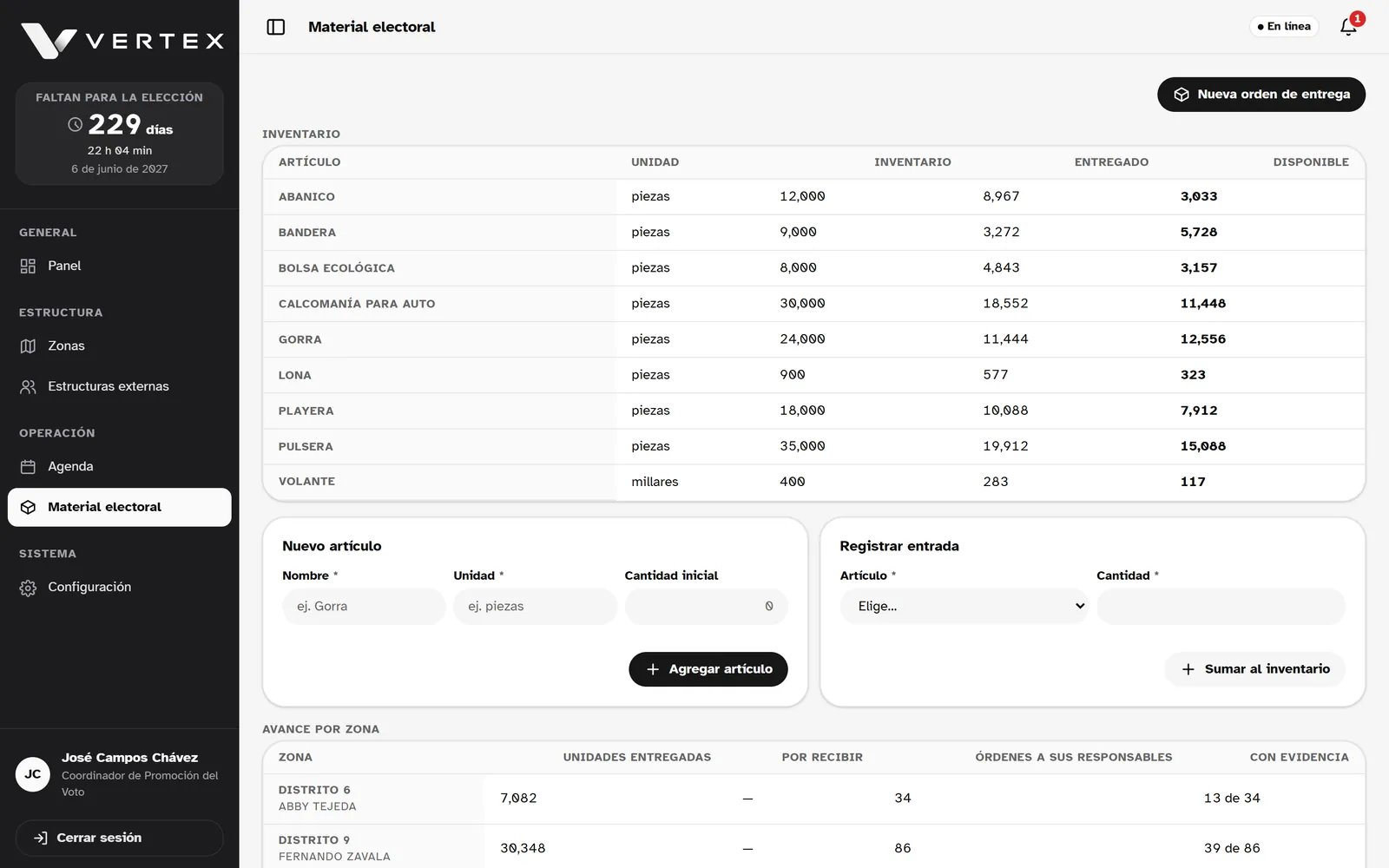Expand the Artículo Elige dropdown
The image size is (1389, 868).
(964, 606)
